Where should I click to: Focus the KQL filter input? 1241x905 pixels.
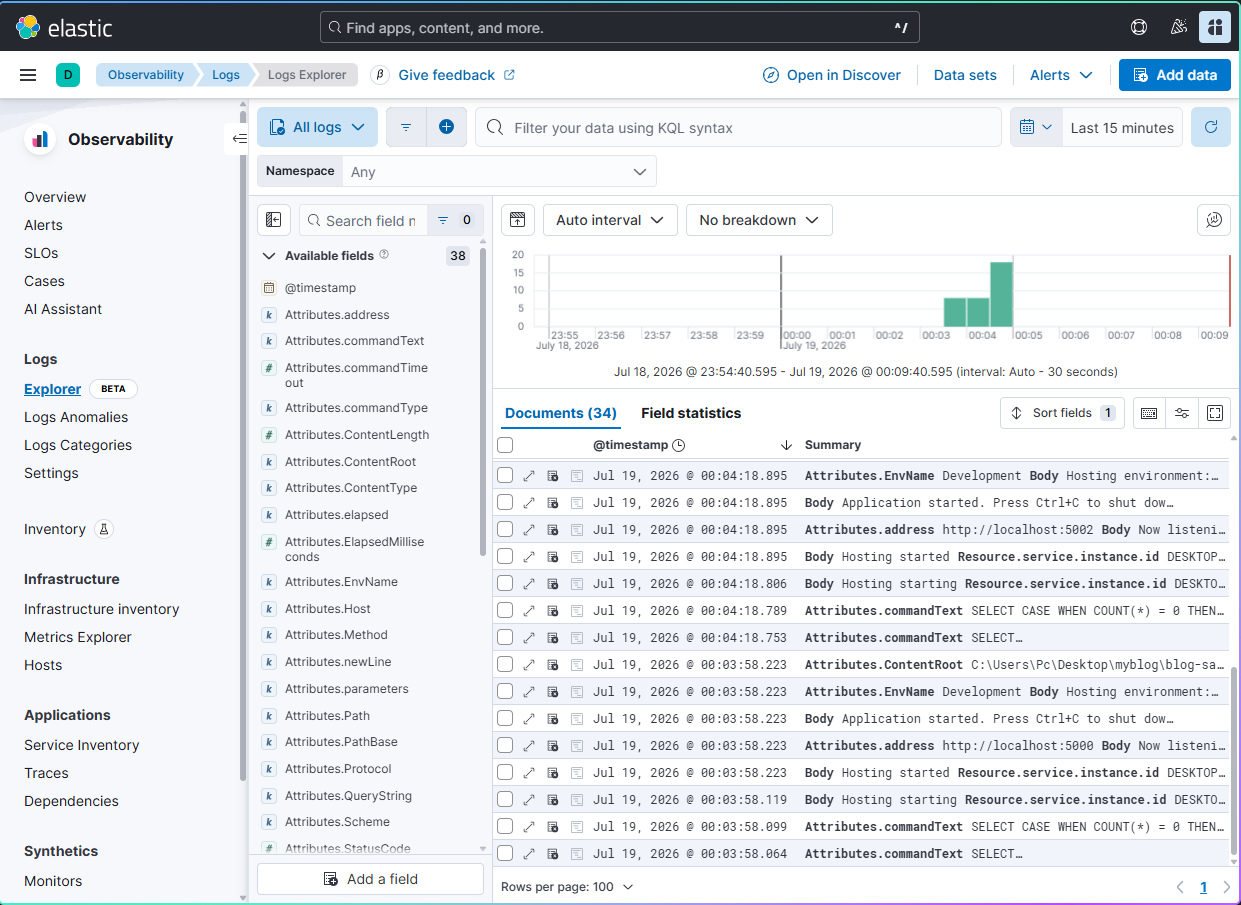[738, 127]
